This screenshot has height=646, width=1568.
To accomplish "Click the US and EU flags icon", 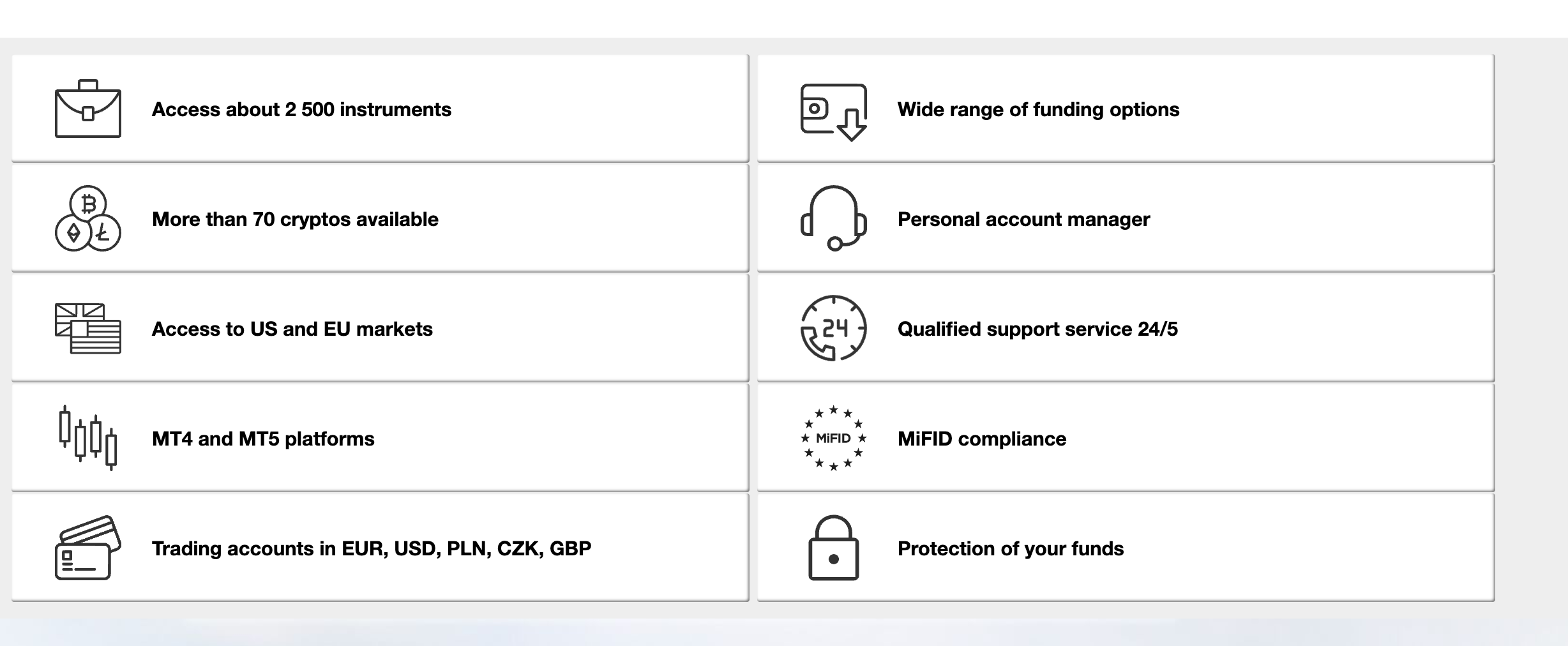I will 88,329.
